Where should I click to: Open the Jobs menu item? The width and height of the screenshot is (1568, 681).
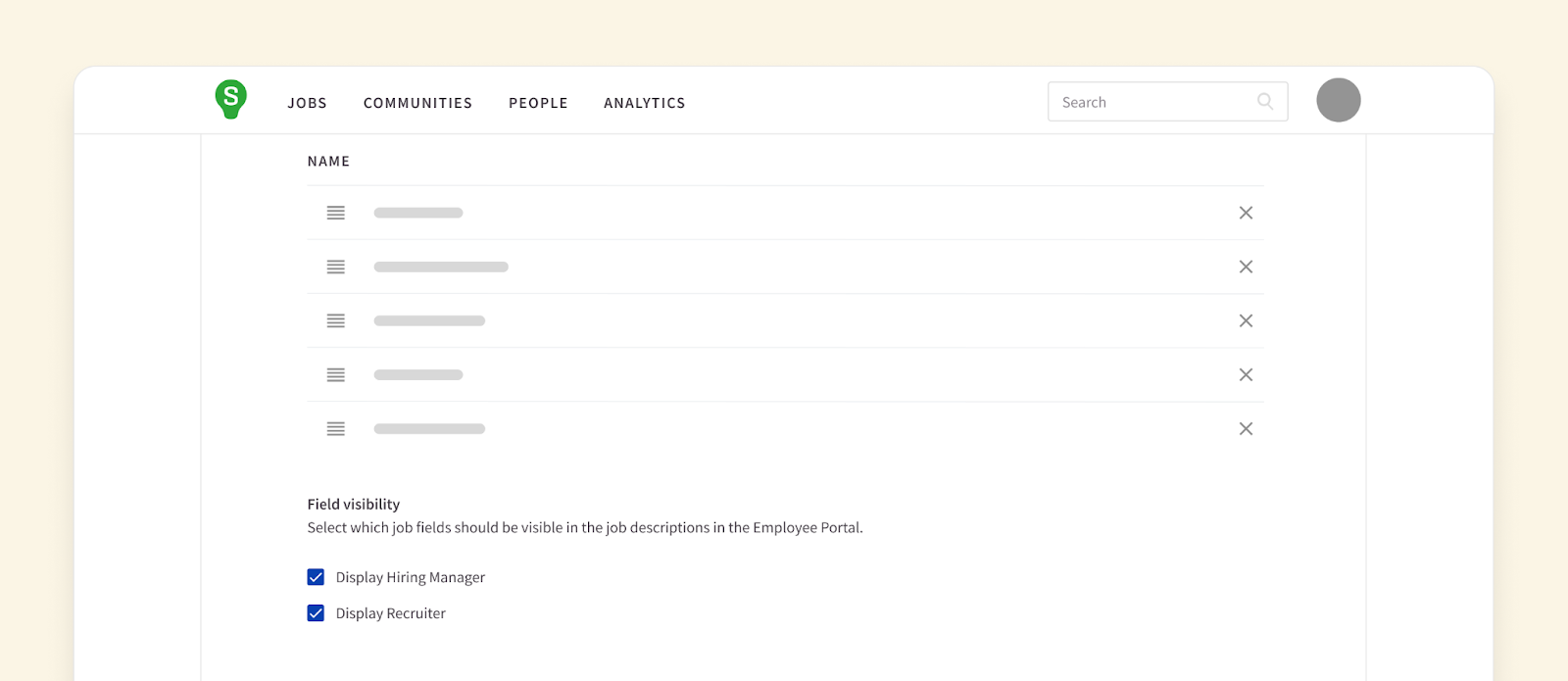coord(307,103)
